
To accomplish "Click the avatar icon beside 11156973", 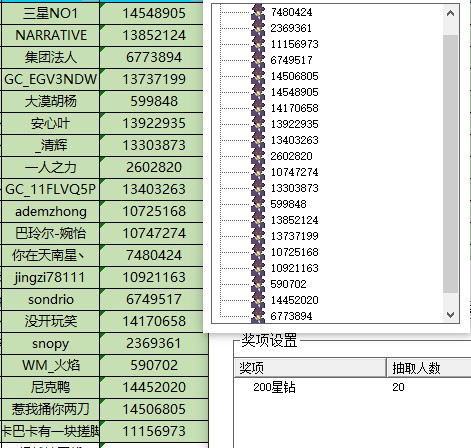I will 258,44.
